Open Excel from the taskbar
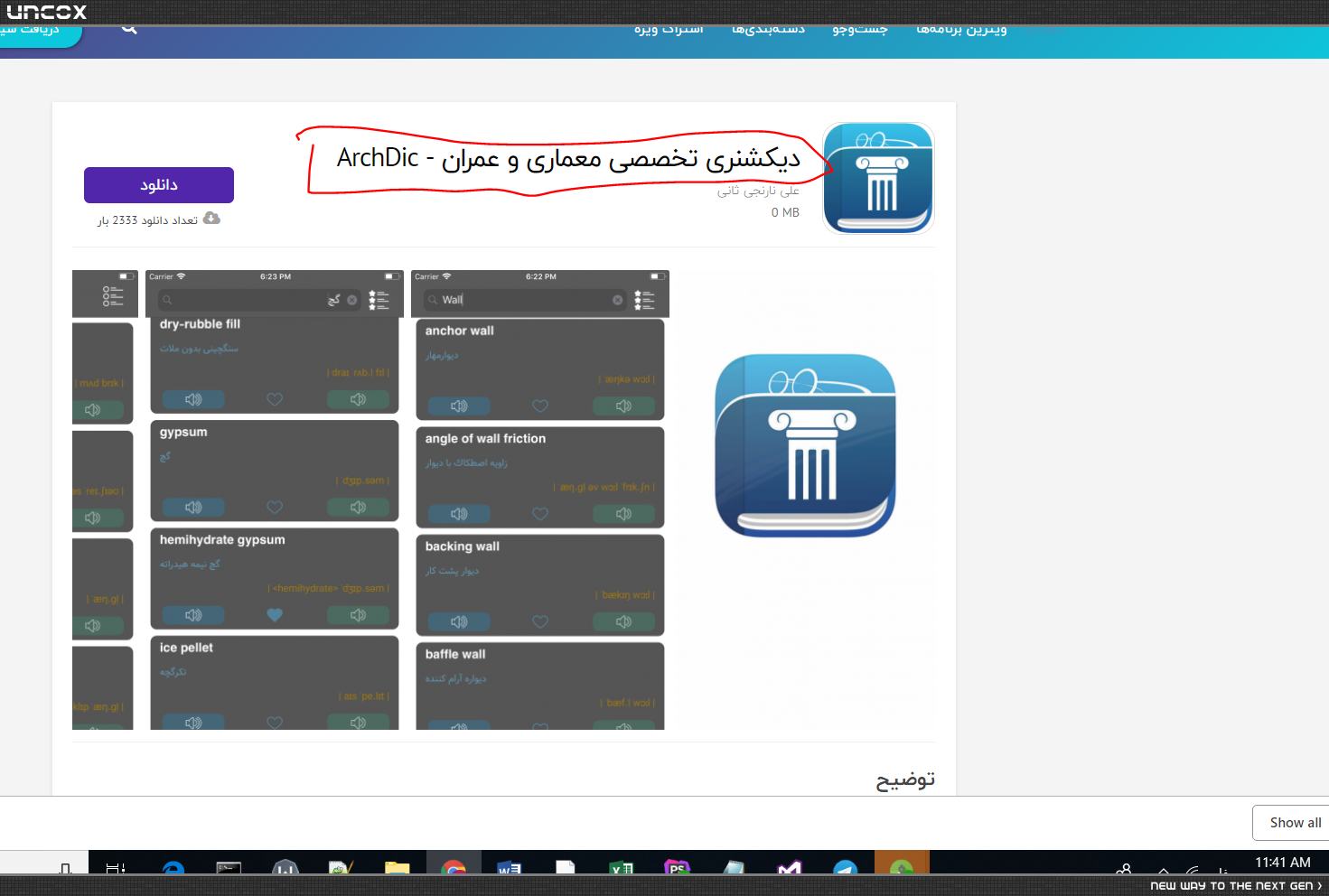This screenshot has width=1329, height=896. coord(622,868)
